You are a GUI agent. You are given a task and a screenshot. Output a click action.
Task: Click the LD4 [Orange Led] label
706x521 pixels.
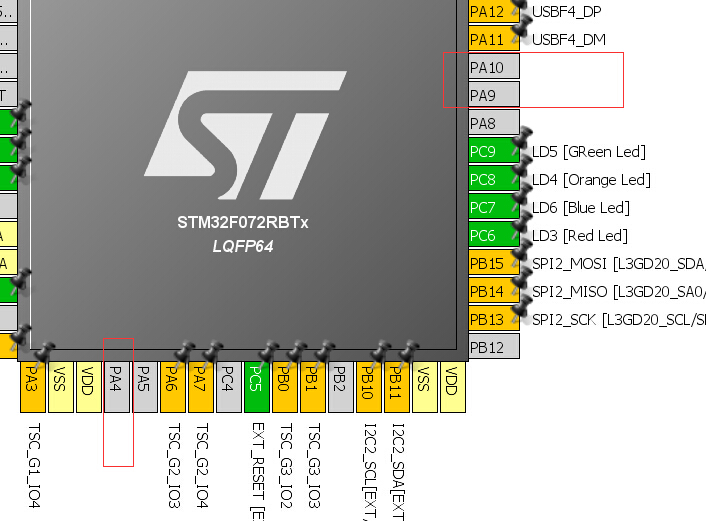point(591,180)
